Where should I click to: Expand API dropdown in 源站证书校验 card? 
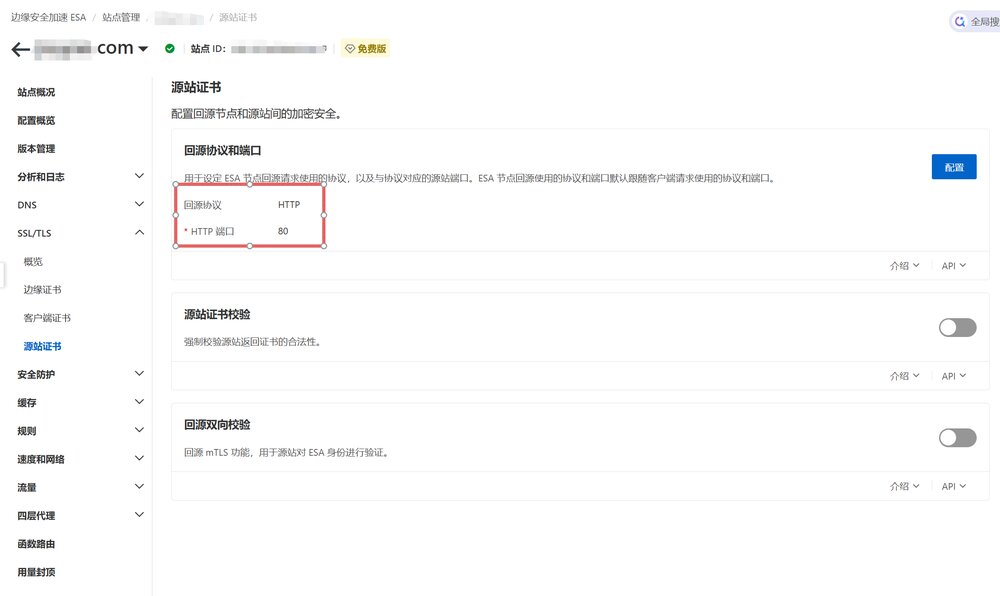[954, 376]
